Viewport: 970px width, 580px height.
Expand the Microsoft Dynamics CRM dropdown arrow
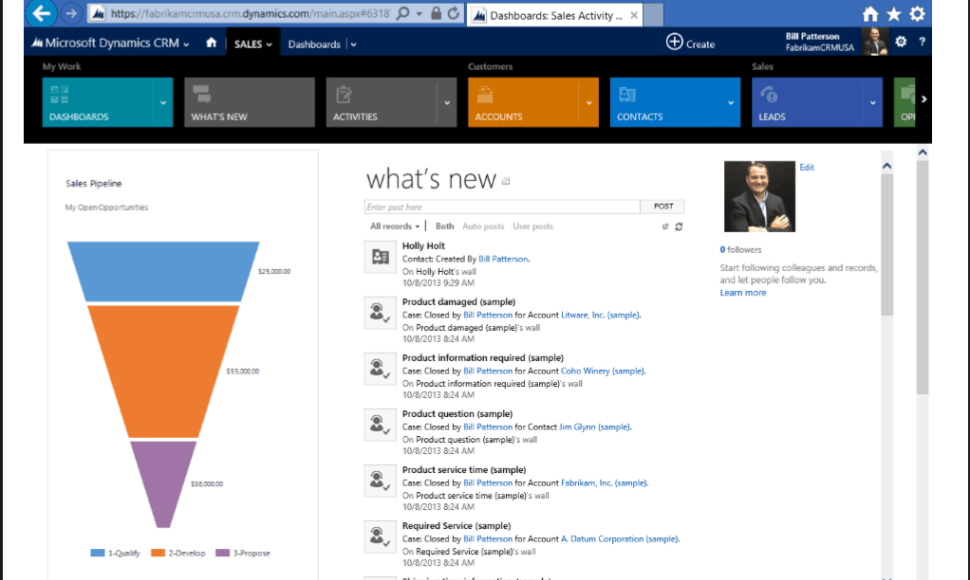tap(186, 45)
